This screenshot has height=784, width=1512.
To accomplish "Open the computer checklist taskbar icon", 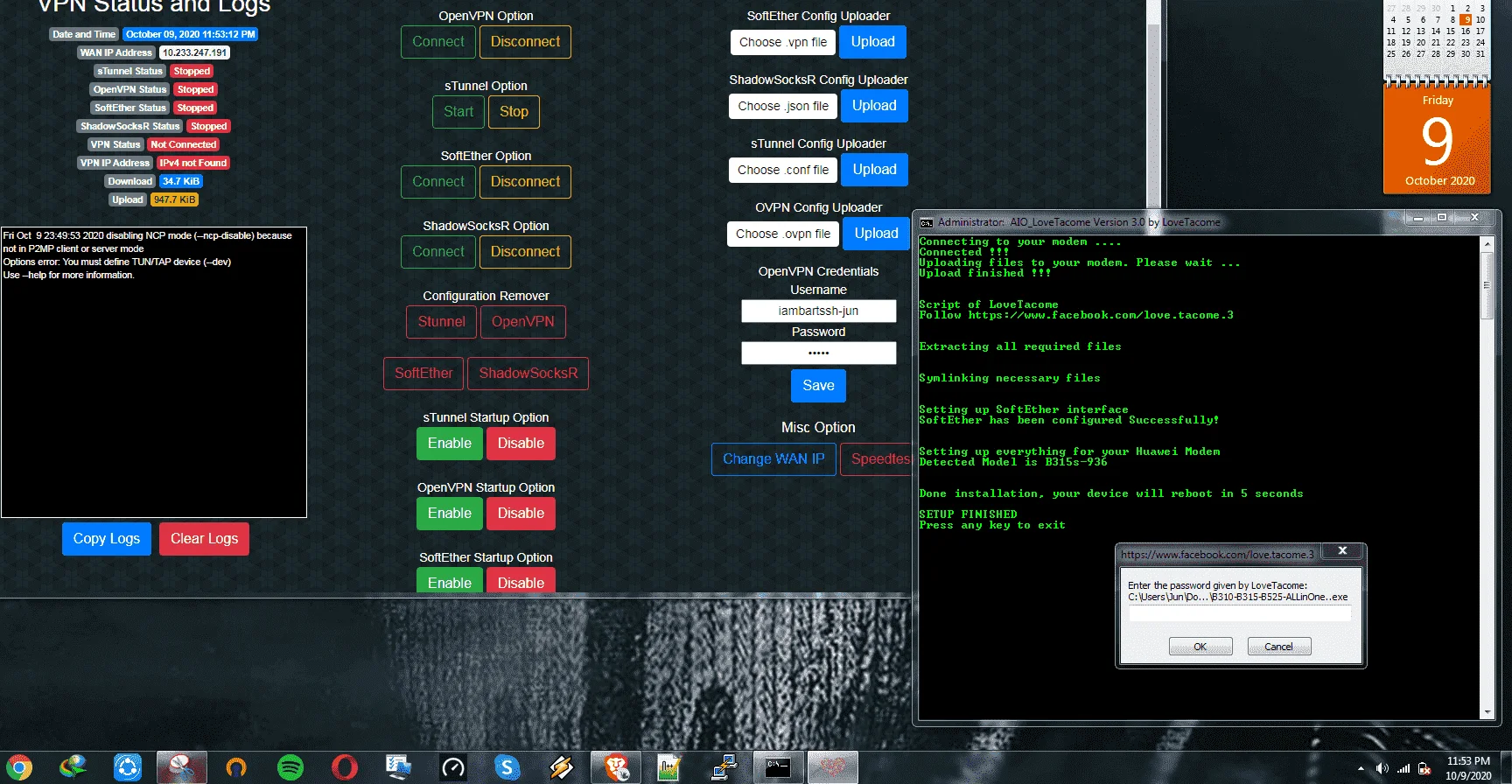I will click(x=399, y=767).
